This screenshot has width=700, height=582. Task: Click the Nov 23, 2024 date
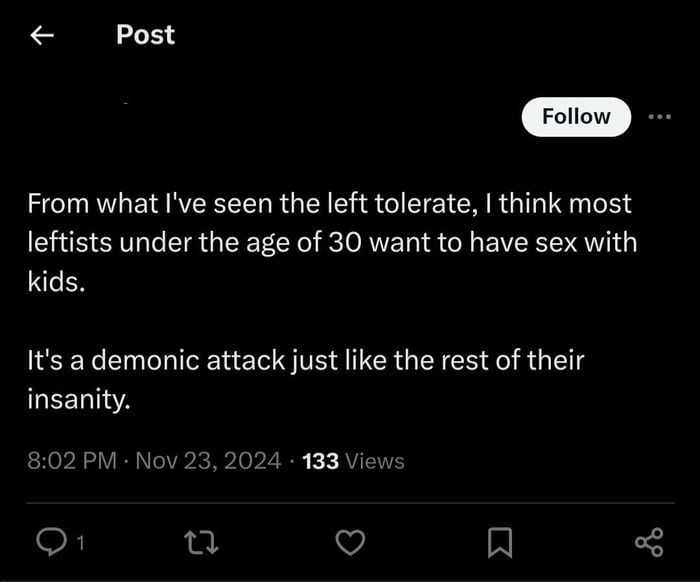pos(207,461)
